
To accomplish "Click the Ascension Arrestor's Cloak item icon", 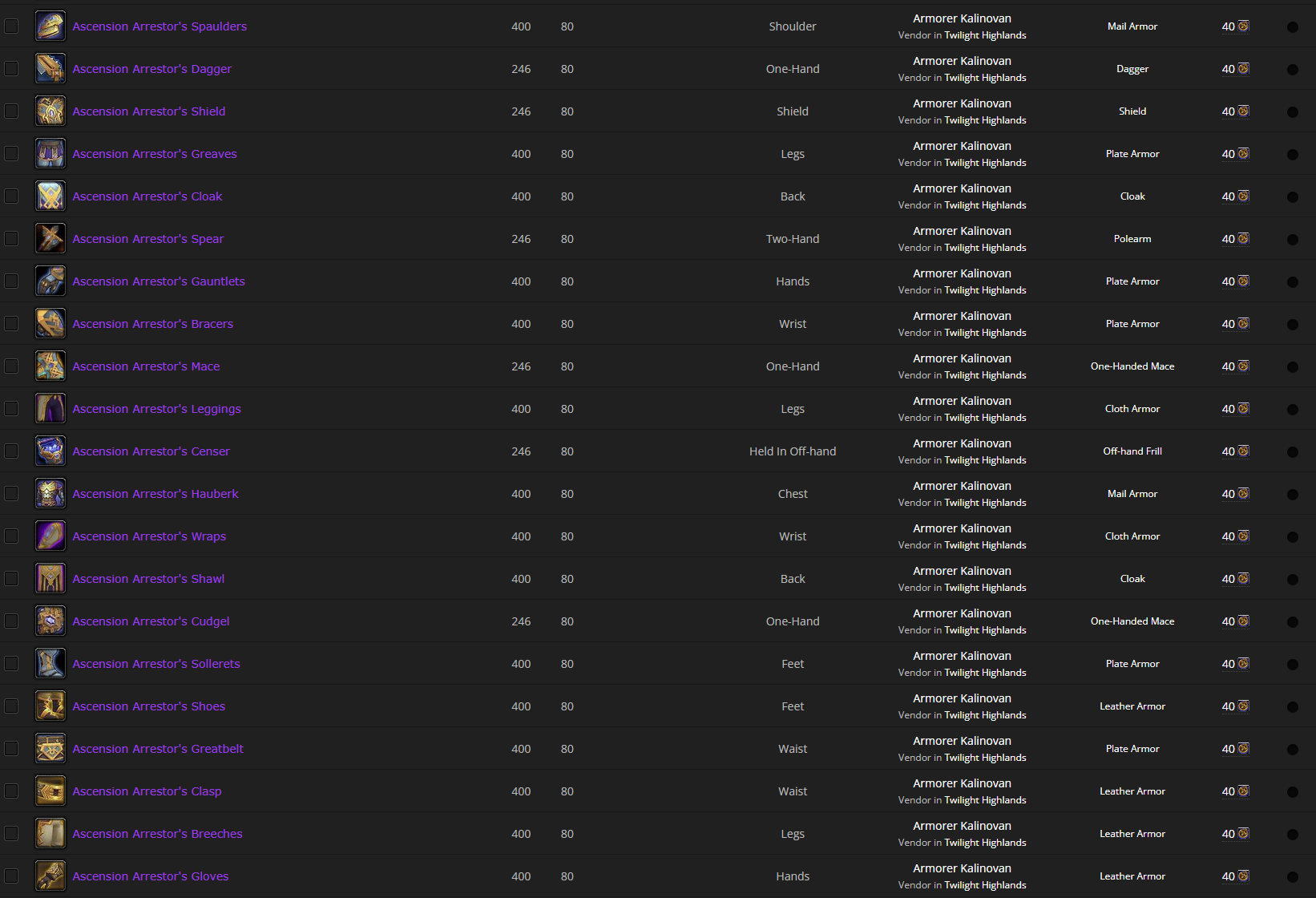I will point(50,196).
